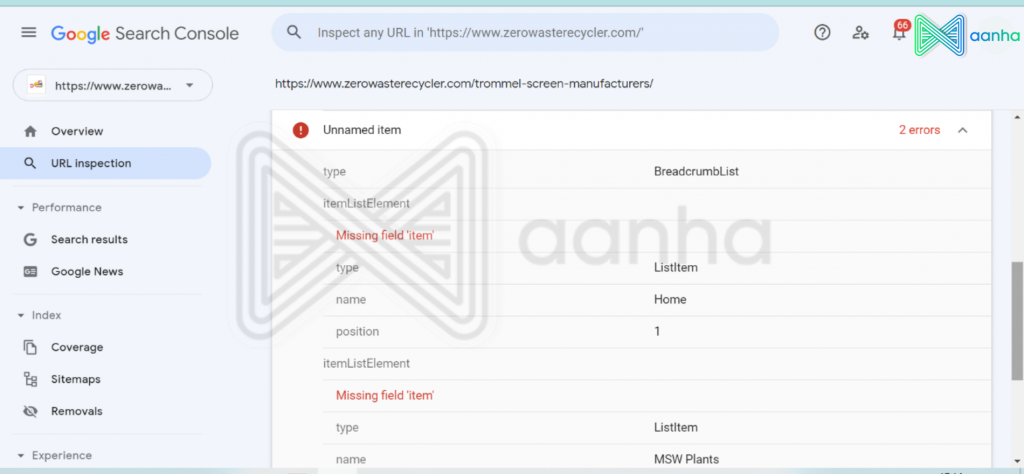
Task: Open the hamburger main menu
Action: [29, 32]
